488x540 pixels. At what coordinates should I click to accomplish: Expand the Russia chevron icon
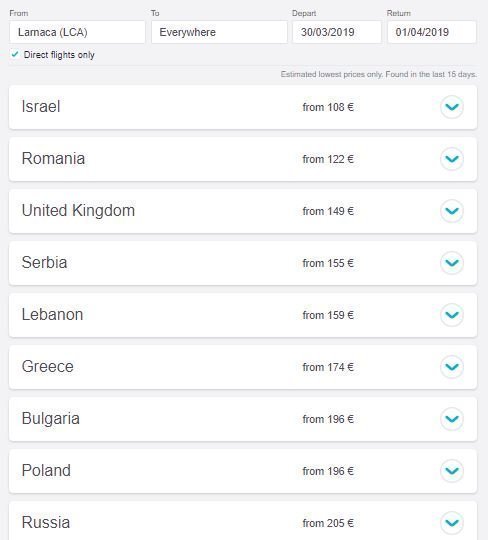451,523
